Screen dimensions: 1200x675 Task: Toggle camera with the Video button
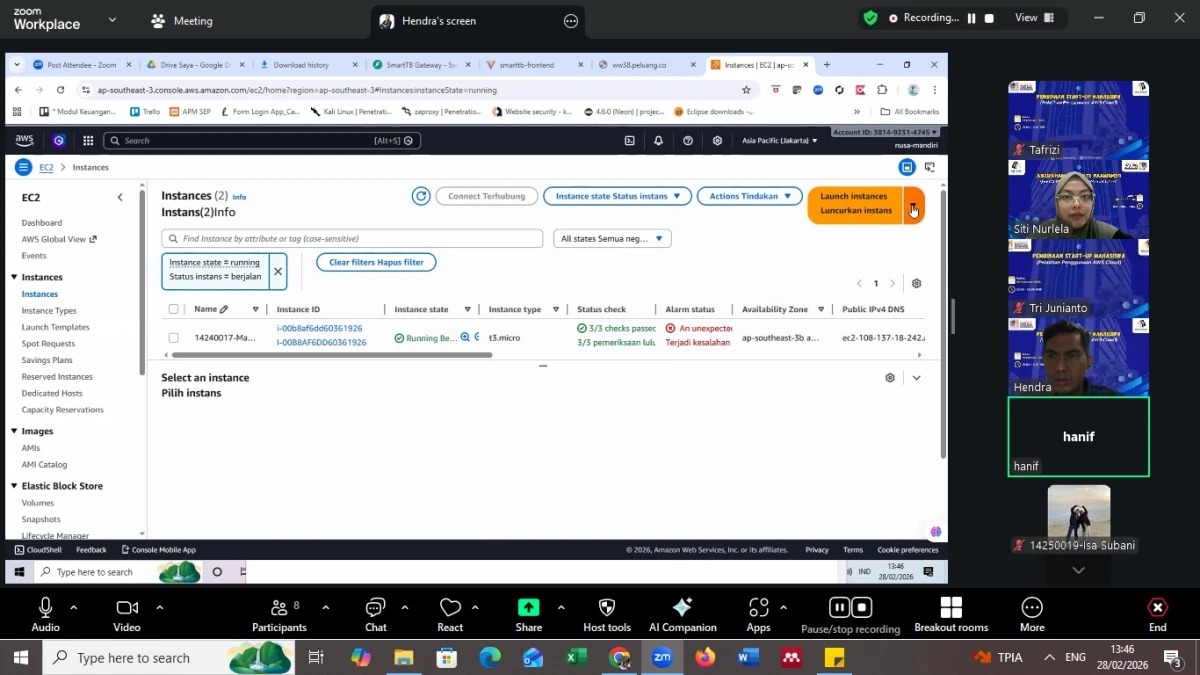pos(127,614)
